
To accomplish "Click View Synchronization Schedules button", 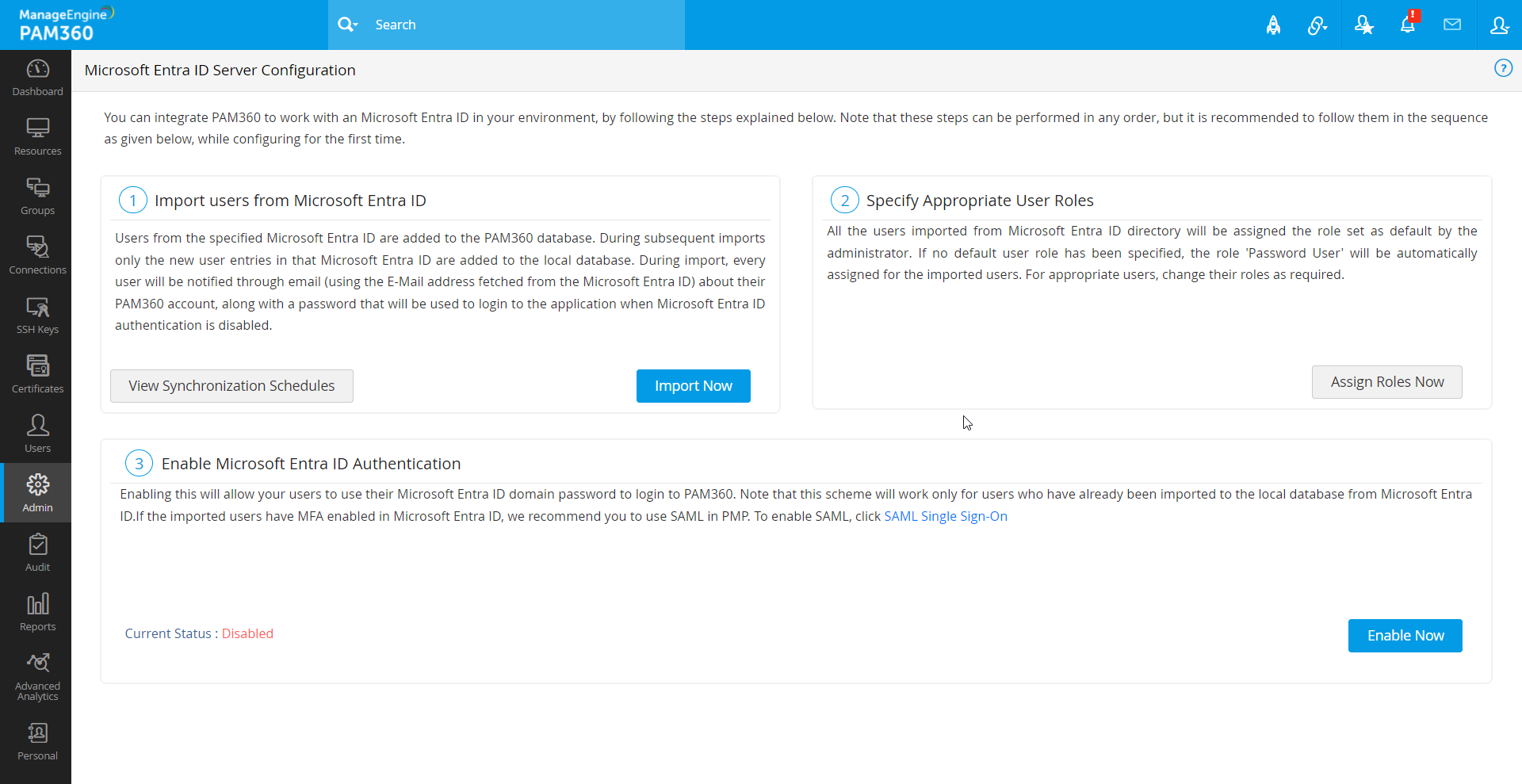I will [231, 386].
